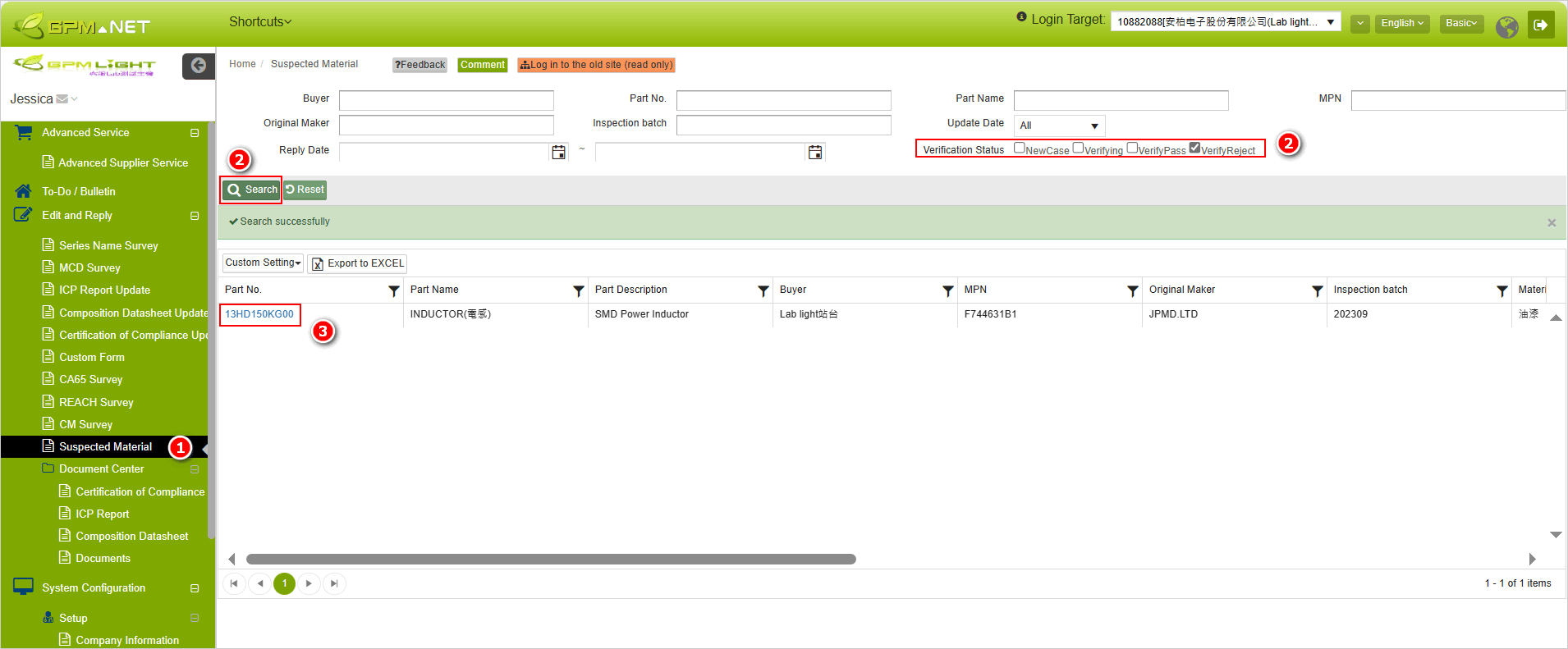1568x649 pixels.
Task: Click the Inspection batch input field
Action: 784,125
